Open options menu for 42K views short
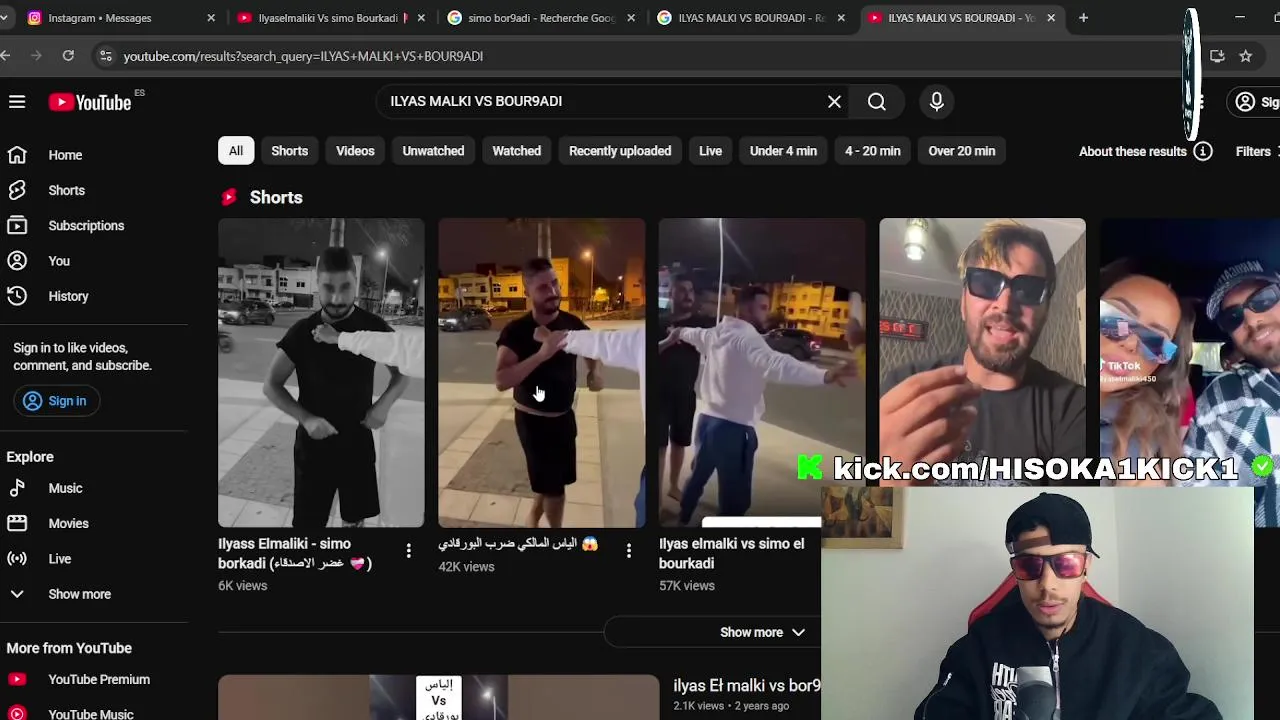This screenshot has width=1280, height=720. click(628, 551)
